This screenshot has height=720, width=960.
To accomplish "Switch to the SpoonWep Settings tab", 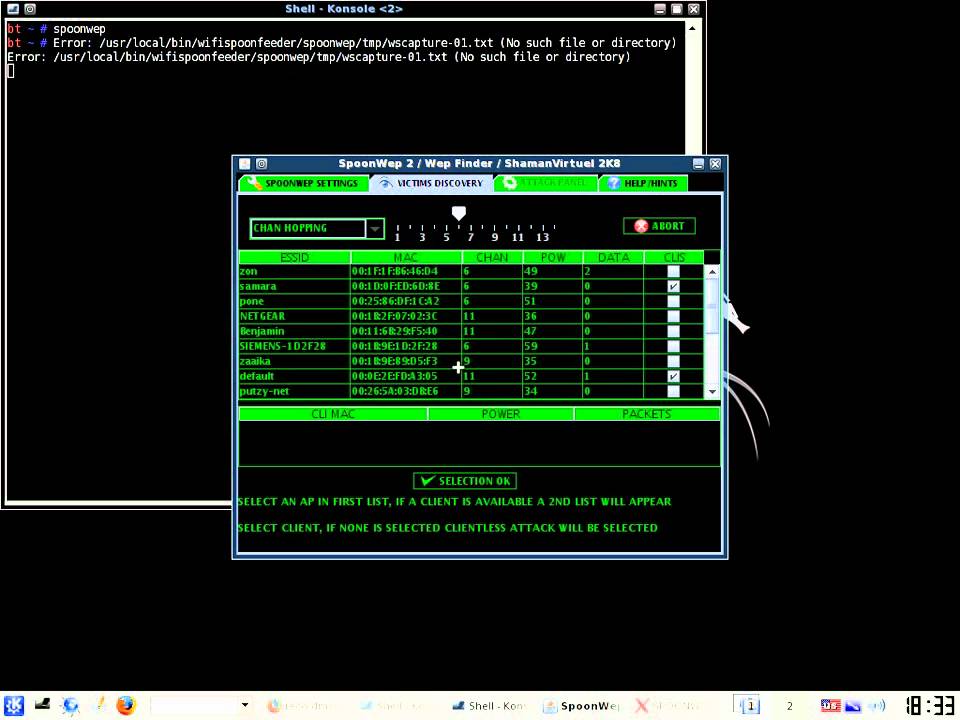I will pos(304,183).
